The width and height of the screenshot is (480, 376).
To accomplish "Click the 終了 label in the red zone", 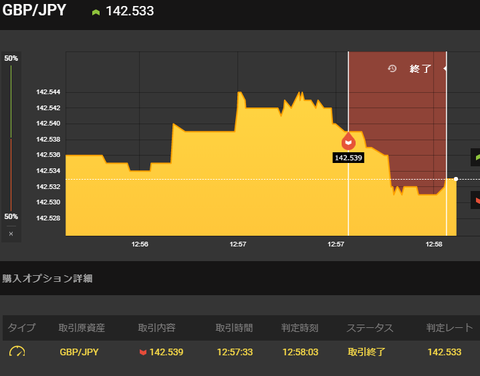I will click(x=420, y=69).
